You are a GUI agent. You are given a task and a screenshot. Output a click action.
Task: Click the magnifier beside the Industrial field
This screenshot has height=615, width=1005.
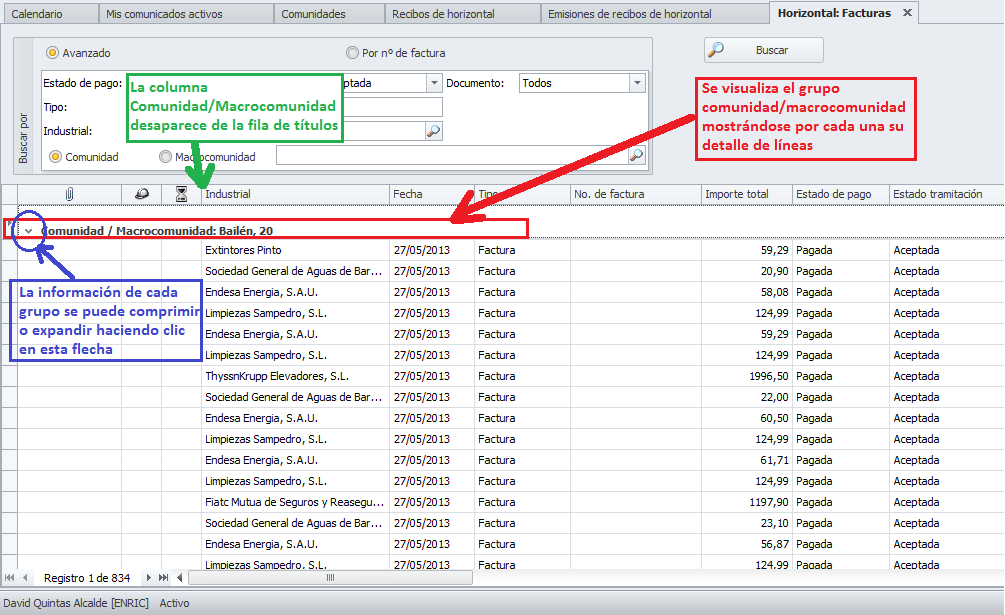point(434,131)
